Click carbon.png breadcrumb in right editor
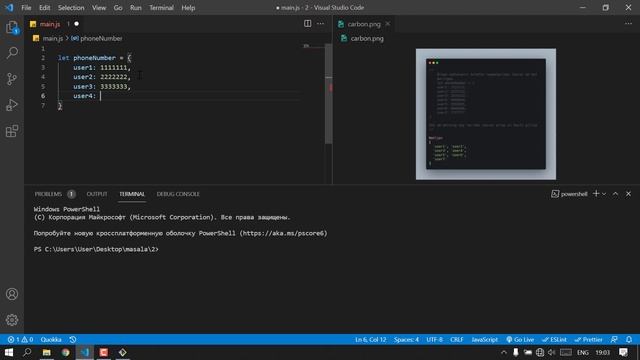Image resolution: width=640 pixels, height=360 pixels. coord(367,38)
